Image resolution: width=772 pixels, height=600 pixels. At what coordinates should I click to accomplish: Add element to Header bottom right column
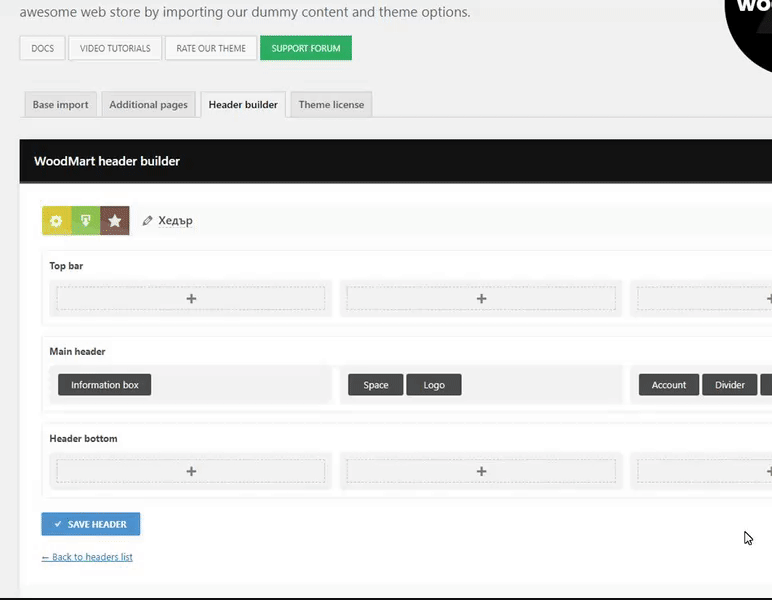(x=705, y=471)
